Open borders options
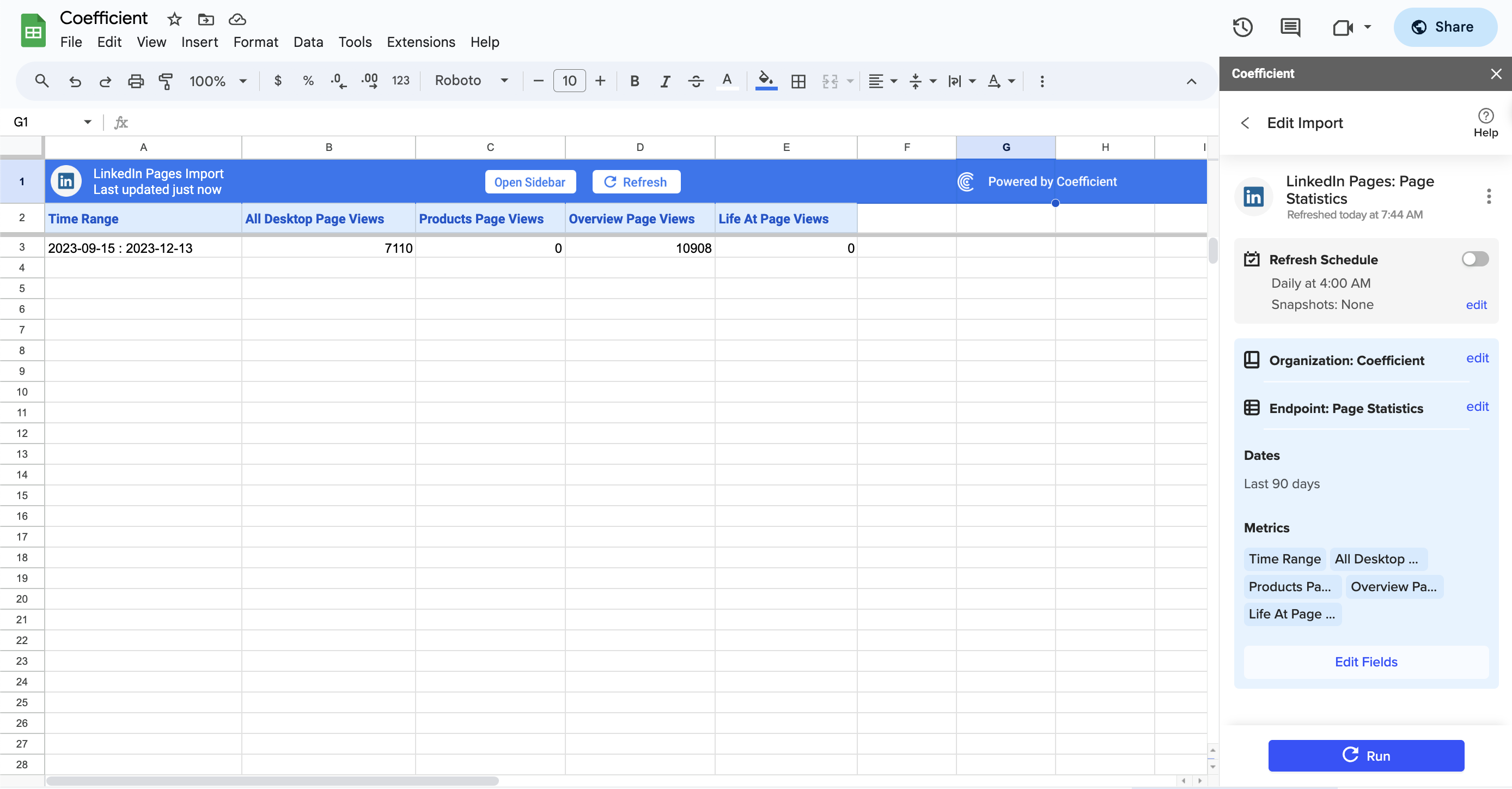Image resolution: width=1512 pixels, height=789 pixels. [x=798, y=81]
